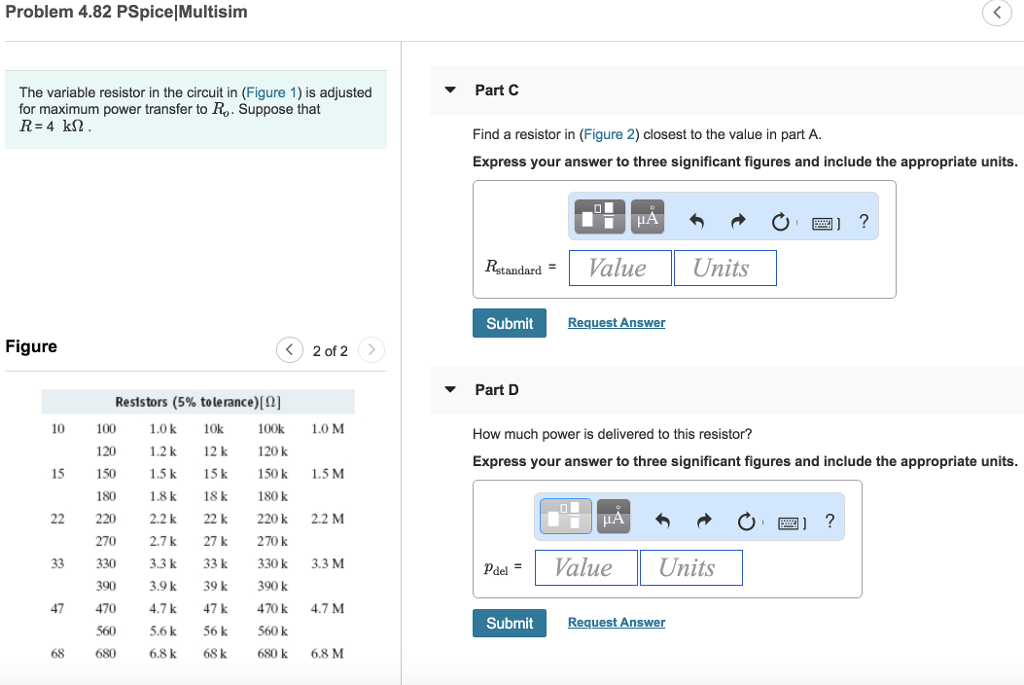
Task: Click the R standard Value input field
Action: coord(620,268)
